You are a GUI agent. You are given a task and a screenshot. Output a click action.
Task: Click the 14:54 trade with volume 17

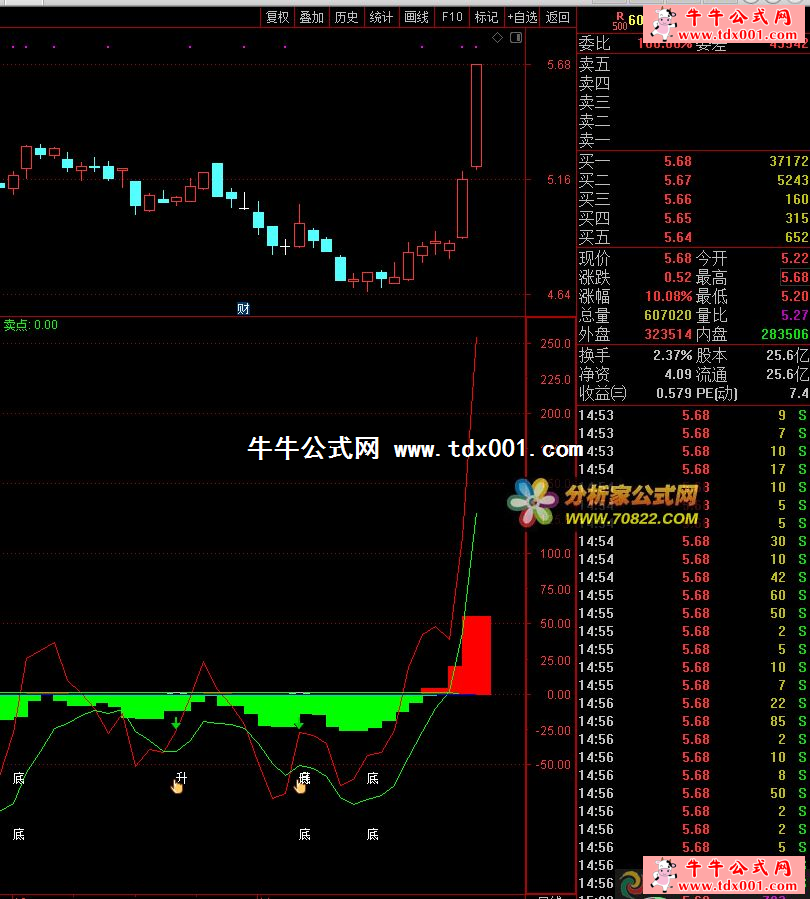pyautogui.click(x=693, y=470)
